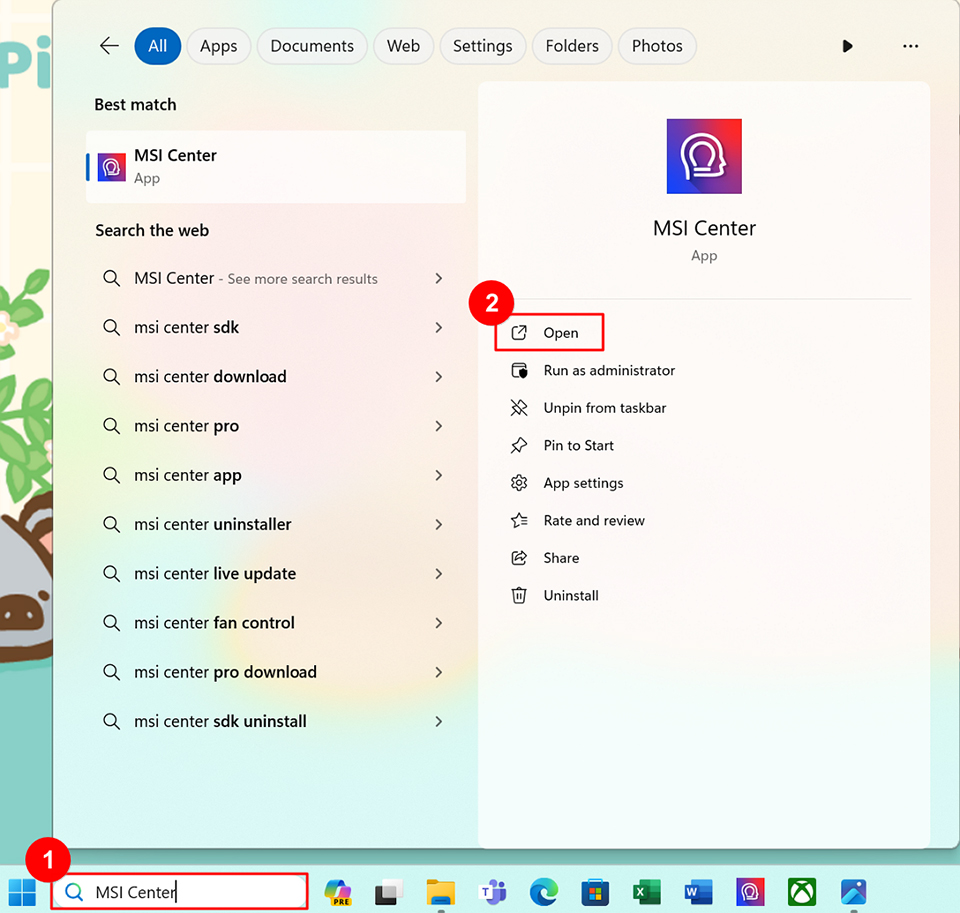Open the Windows Start button
This screenshot has height=913, width=960.
tap(22, 892)
